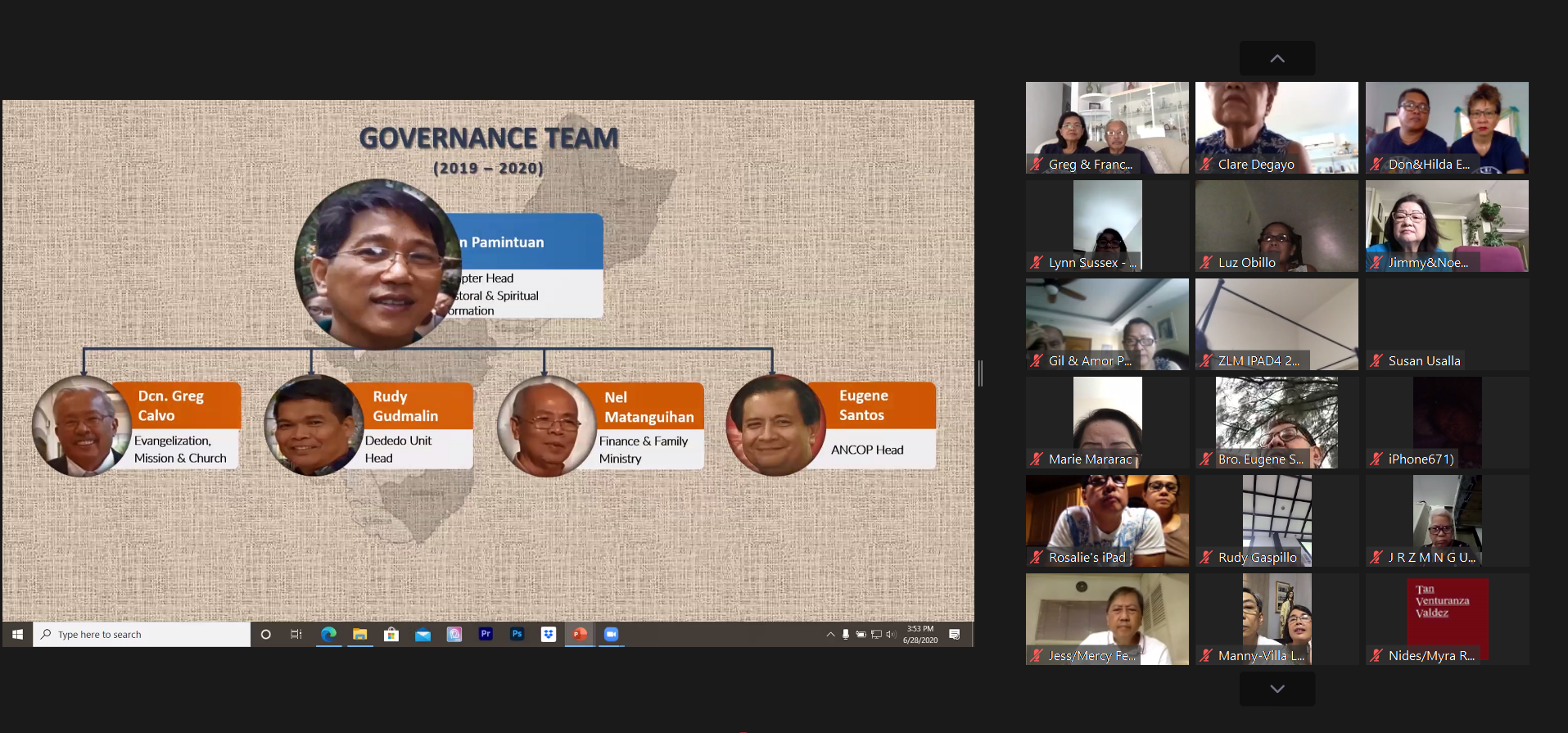
Task: Click the microphone tray icon
Action: pyautogui.click(x=846, y=635)
